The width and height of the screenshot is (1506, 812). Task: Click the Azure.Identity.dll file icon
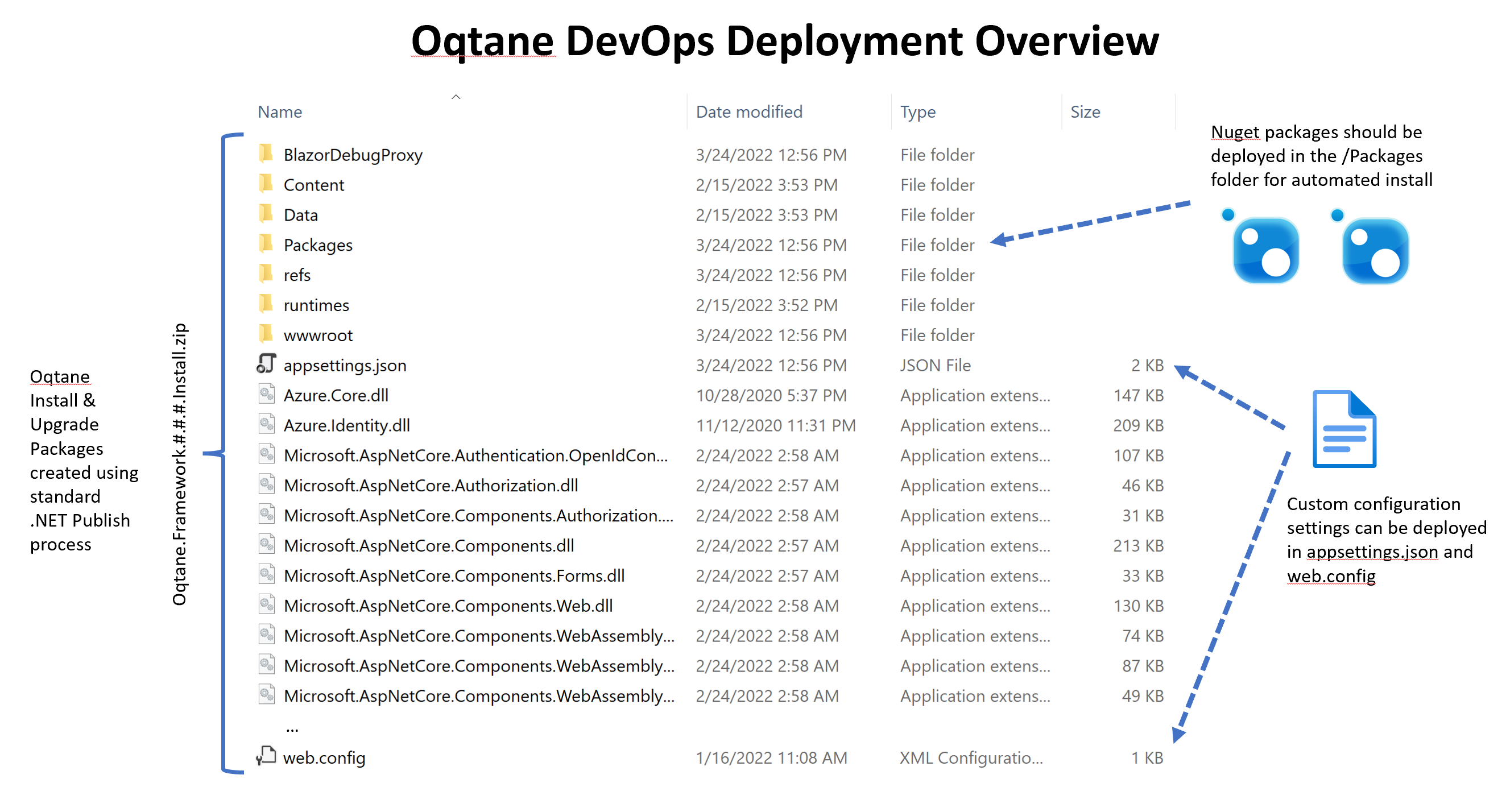(267, 424)
